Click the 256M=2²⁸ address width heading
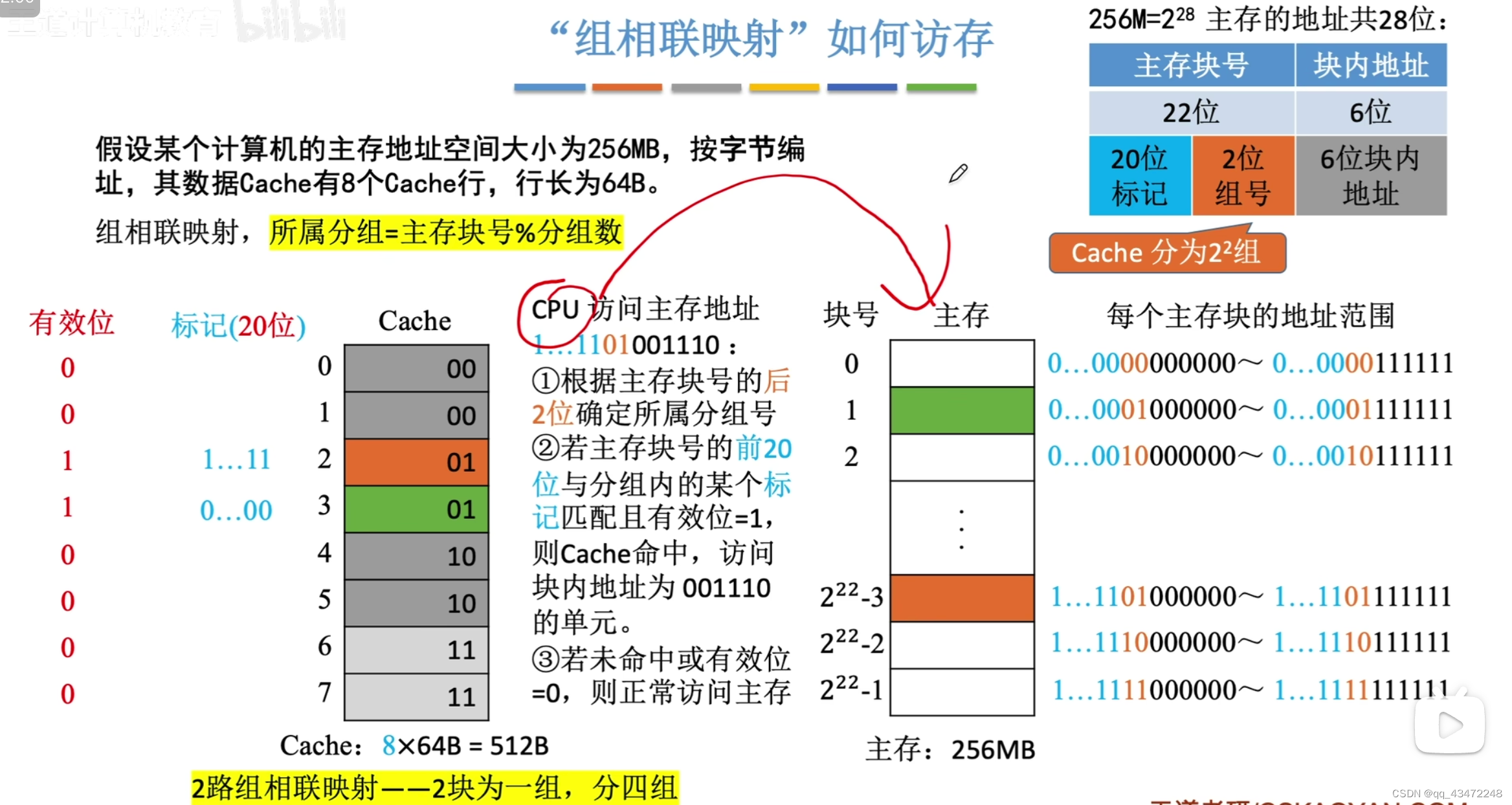 click(x=1267, y=19)
